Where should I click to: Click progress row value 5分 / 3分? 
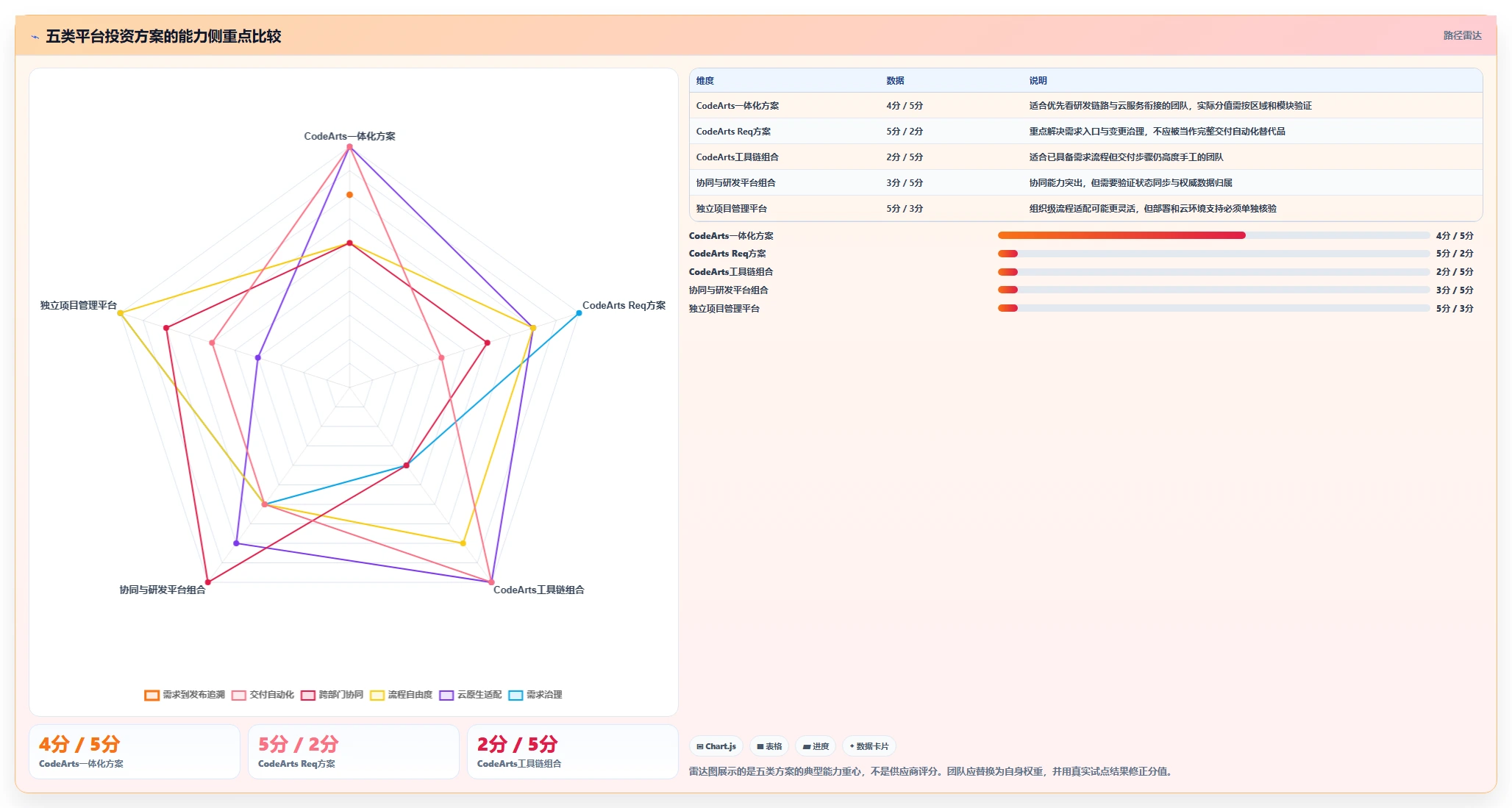coord(1455,309)
